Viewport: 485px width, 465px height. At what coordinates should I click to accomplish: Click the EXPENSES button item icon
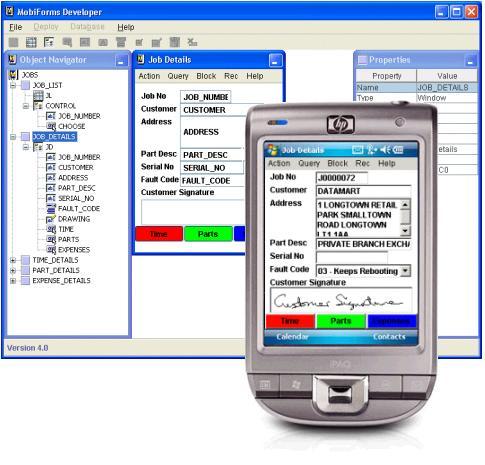51,250
